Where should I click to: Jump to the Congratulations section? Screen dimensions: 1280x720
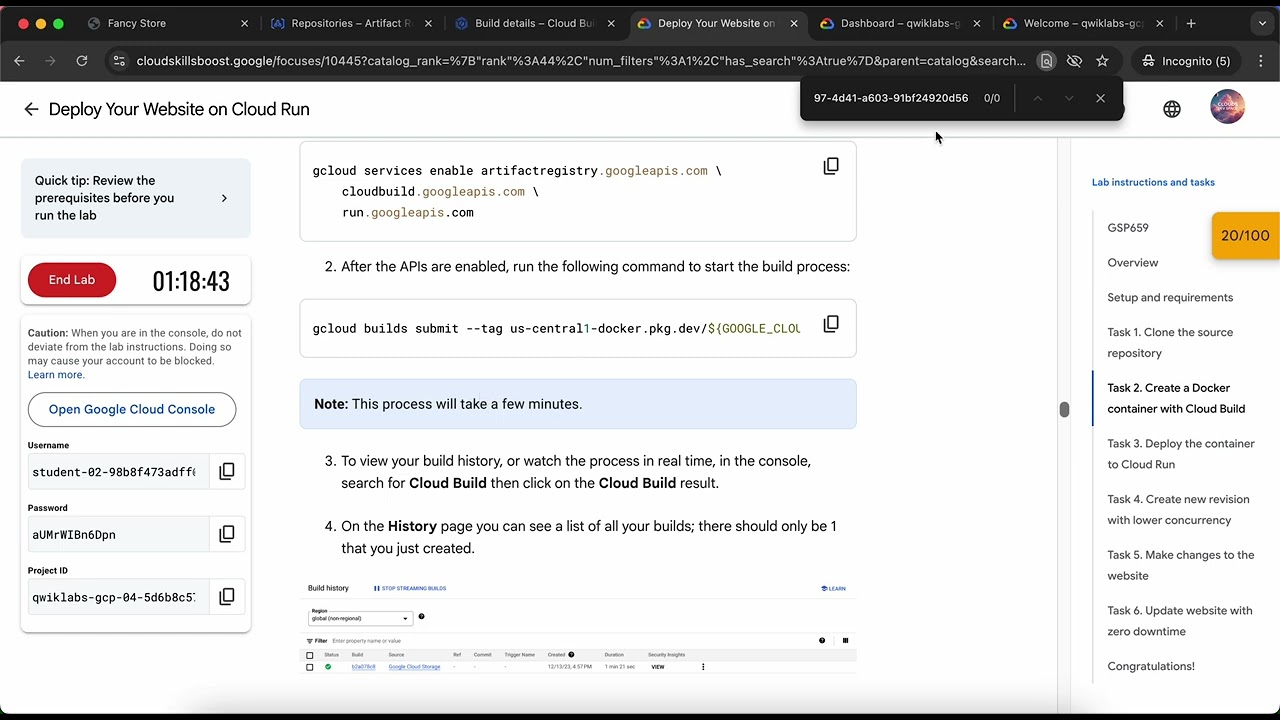pos(1151,666)
